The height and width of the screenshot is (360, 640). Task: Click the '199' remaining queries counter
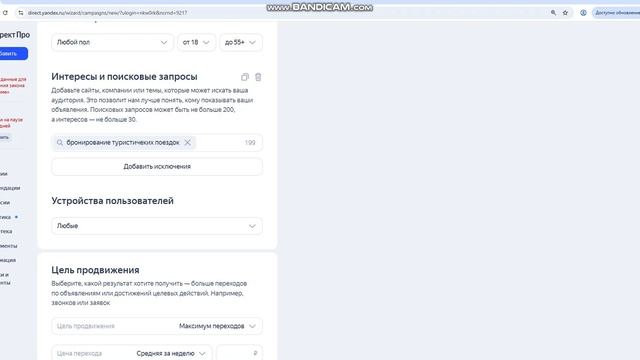(250, 142)
